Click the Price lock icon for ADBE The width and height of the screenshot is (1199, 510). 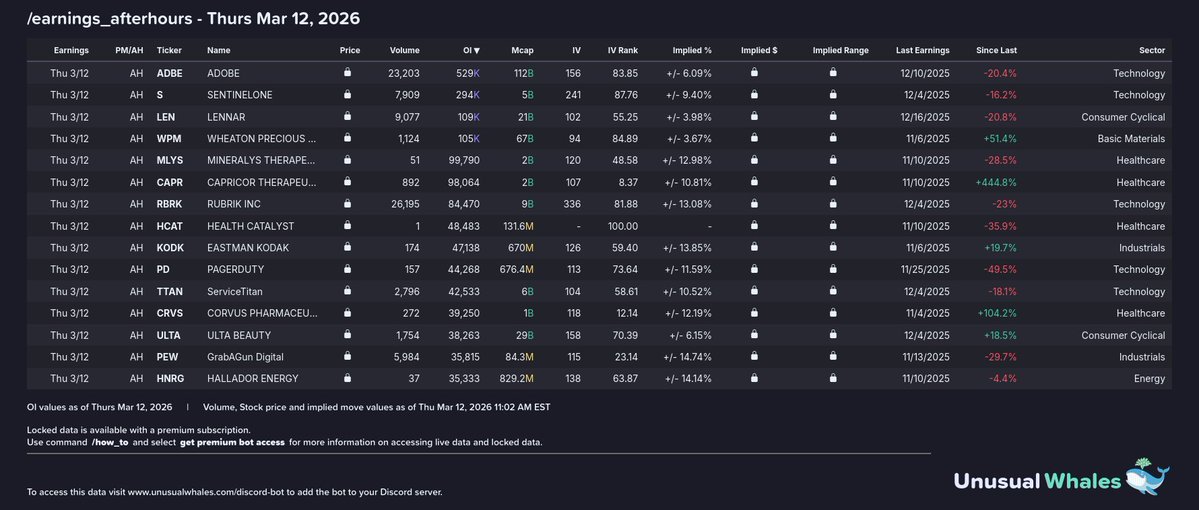[x=347, y=73]
